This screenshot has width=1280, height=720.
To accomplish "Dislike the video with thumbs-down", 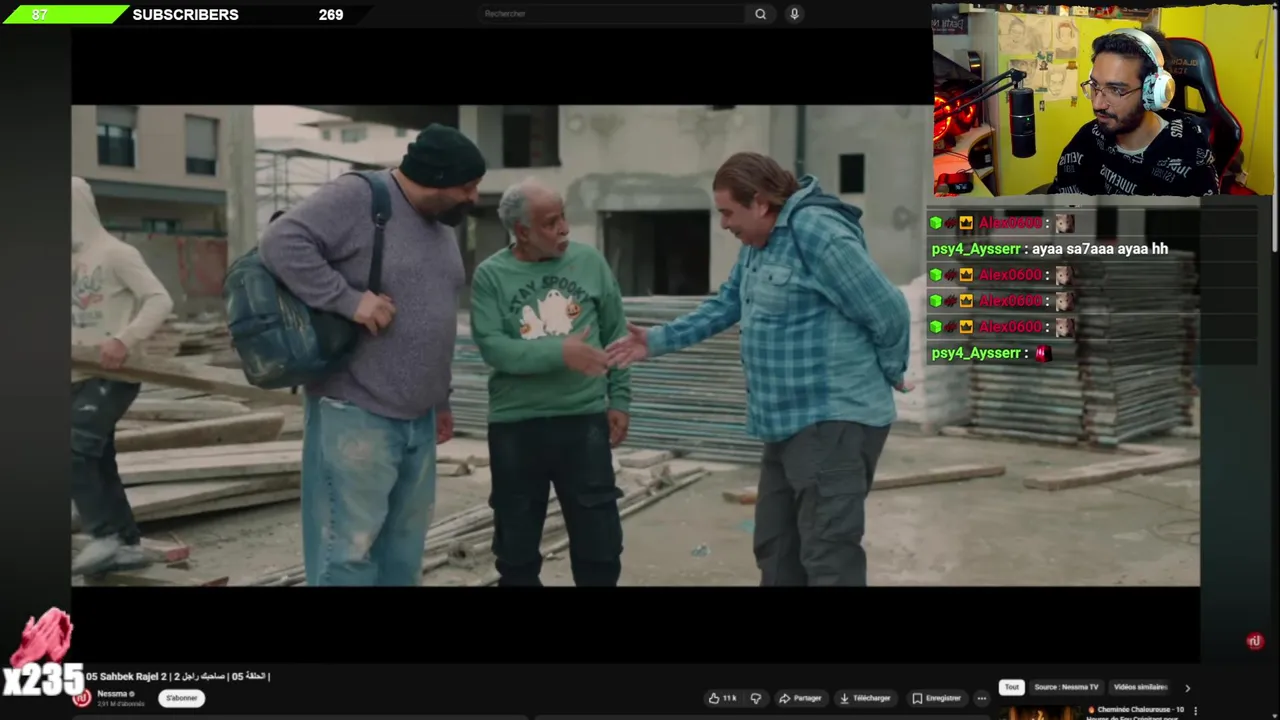I will click(x=756, y=698).
